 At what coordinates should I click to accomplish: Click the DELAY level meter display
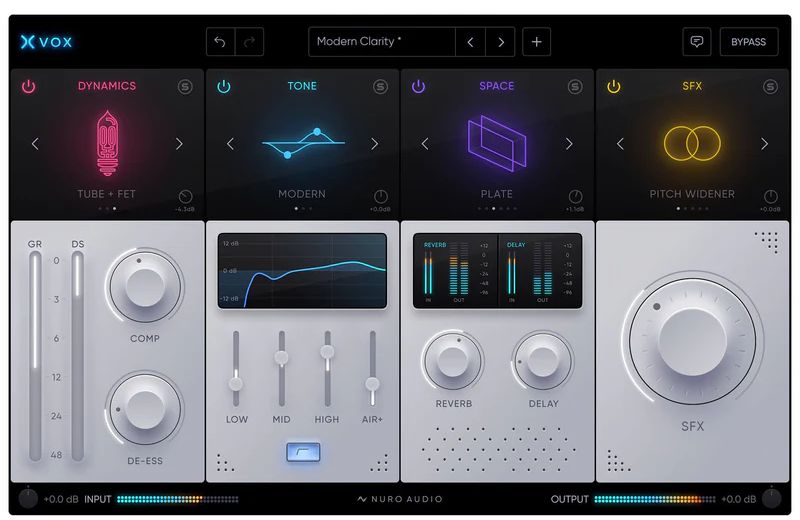tap(540, 271)
